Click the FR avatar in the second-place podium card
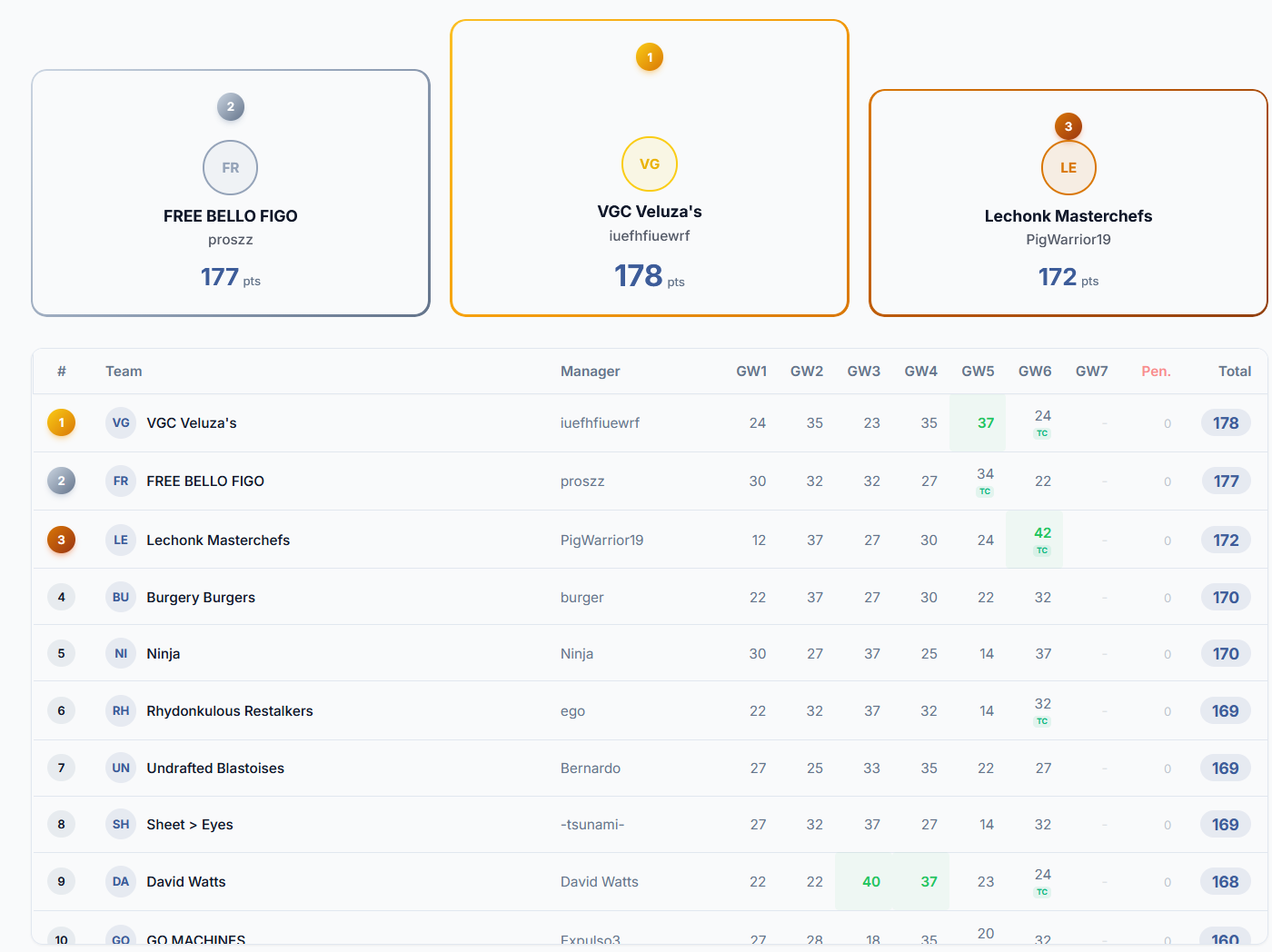Viewport: 1272px width, 952px height. click(230, 168)
